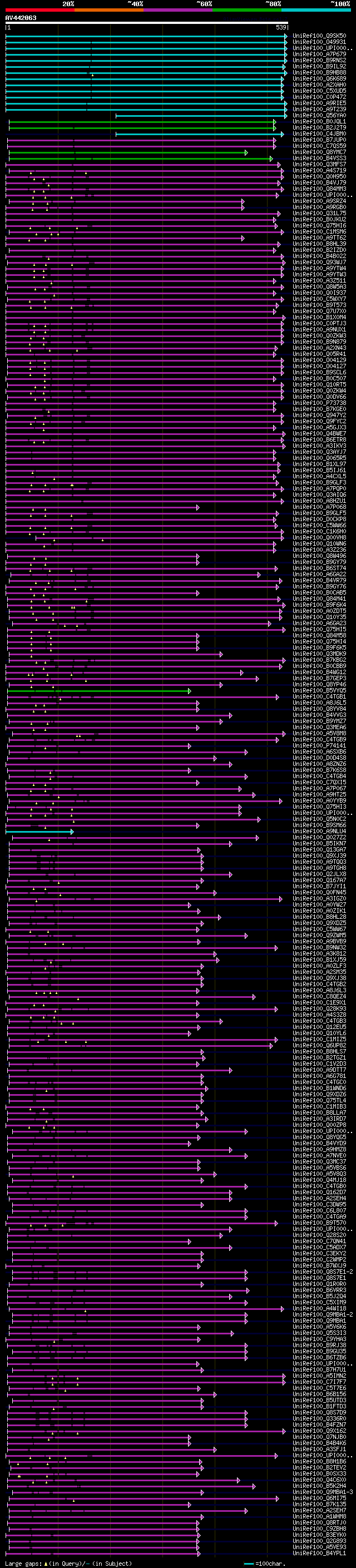Image resolution: width=356 pixels, height=1568 pixels.
Task: Select the UniRef100_Q75HI6 label
Action: 319,225
